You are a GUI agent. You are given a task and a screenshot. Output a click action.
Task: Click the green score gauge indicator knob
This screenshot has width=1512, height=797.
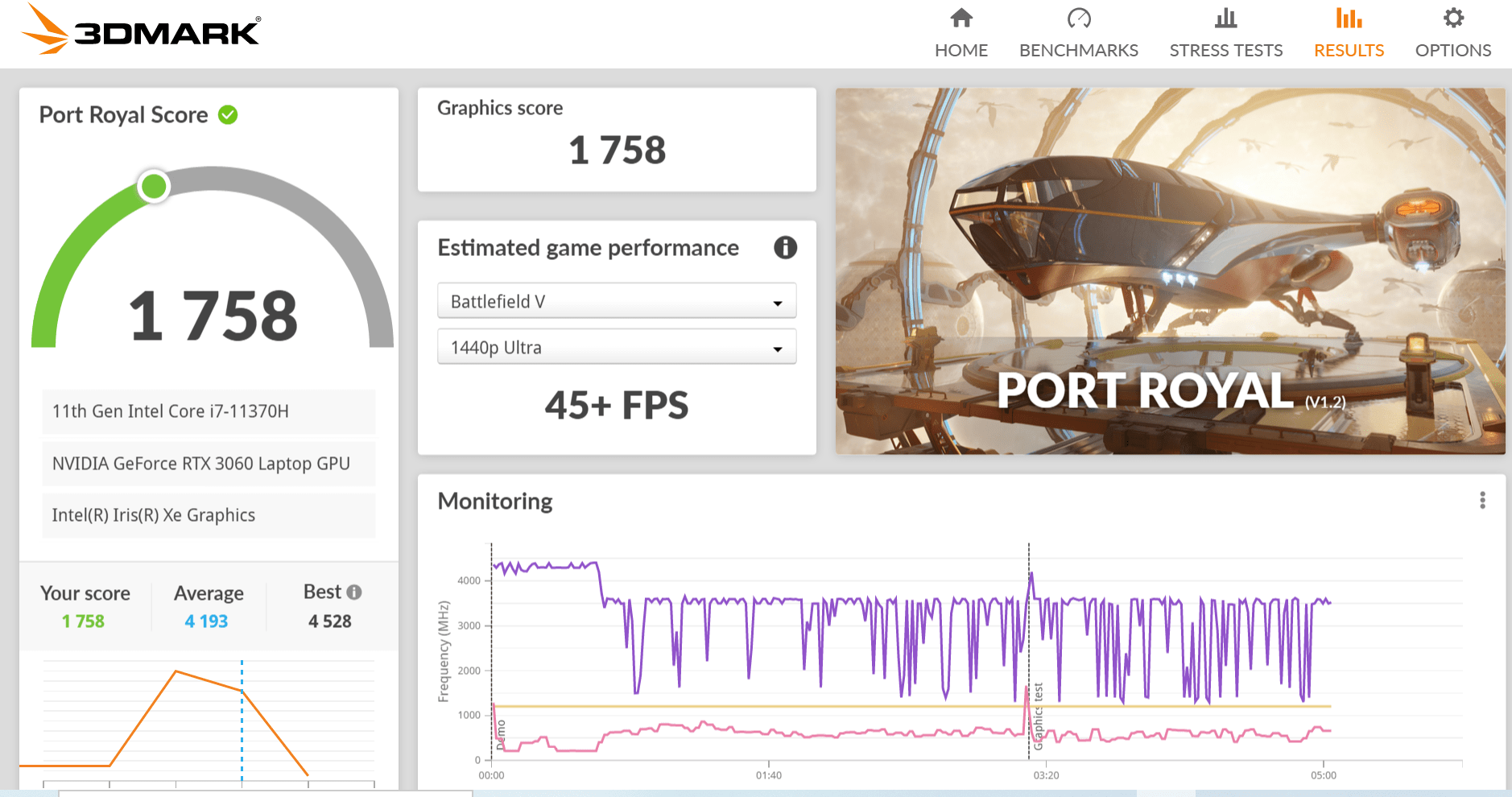pos(154,187)
